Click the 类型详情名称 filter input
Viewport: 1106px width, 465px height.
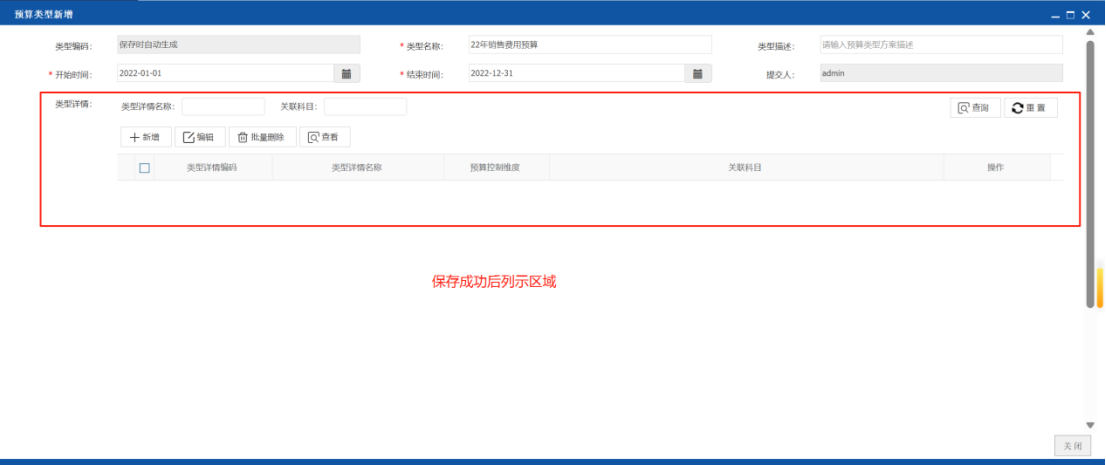pyautogui.click(x=223, y=107)
